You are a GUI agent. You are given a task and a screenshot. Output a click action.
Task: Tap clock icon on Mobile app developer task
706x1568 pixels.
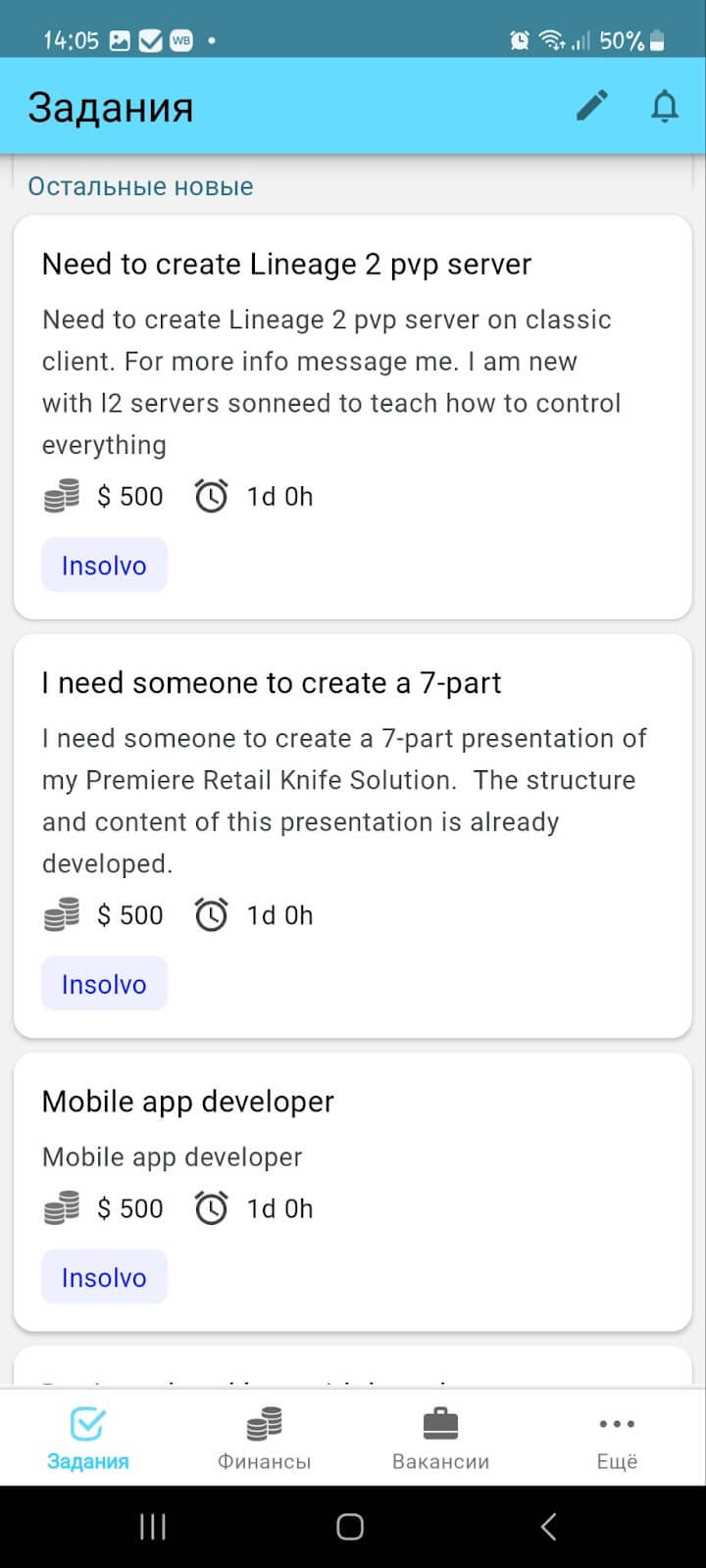211,1208
